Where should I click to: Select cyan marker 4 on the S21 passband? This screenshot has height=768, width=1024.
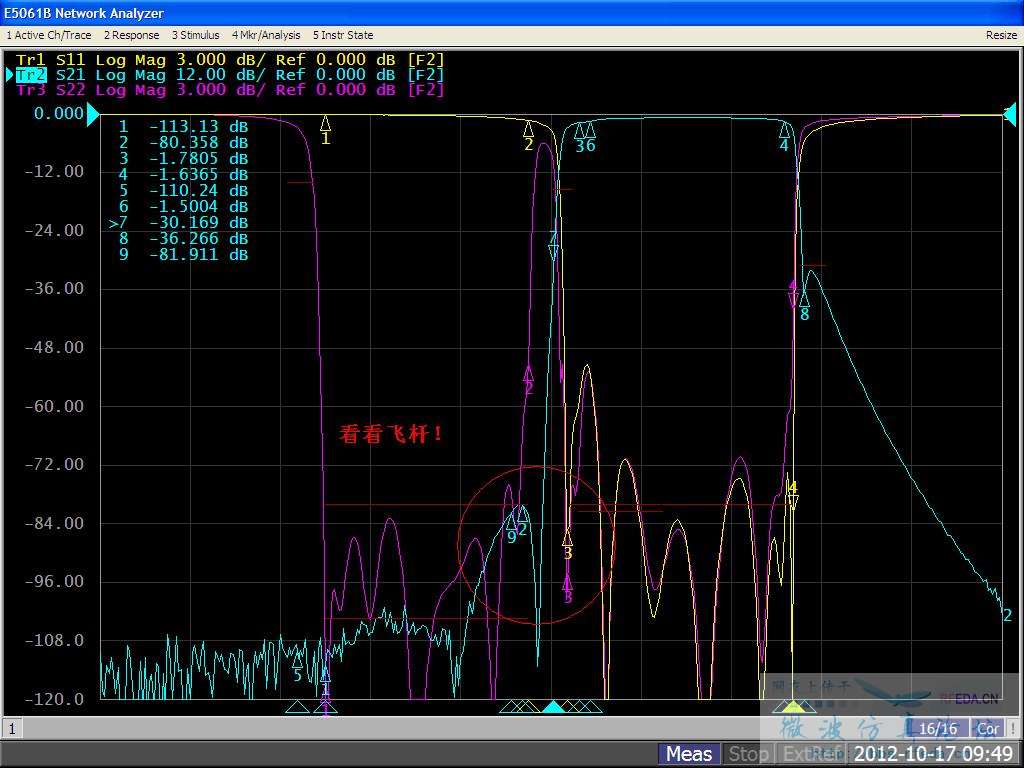785,136
